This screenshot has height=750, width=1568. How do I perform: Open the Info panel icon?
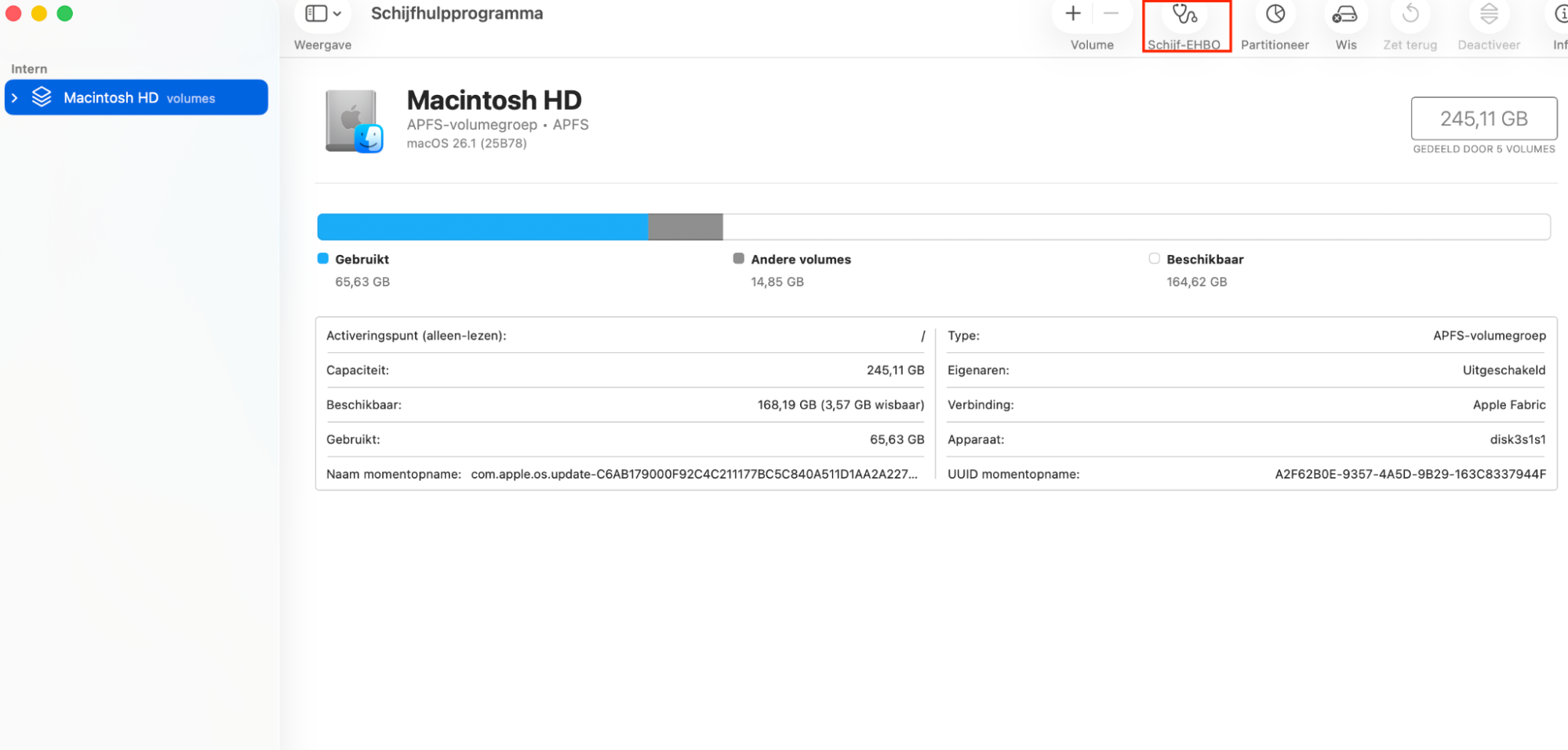1559,16
